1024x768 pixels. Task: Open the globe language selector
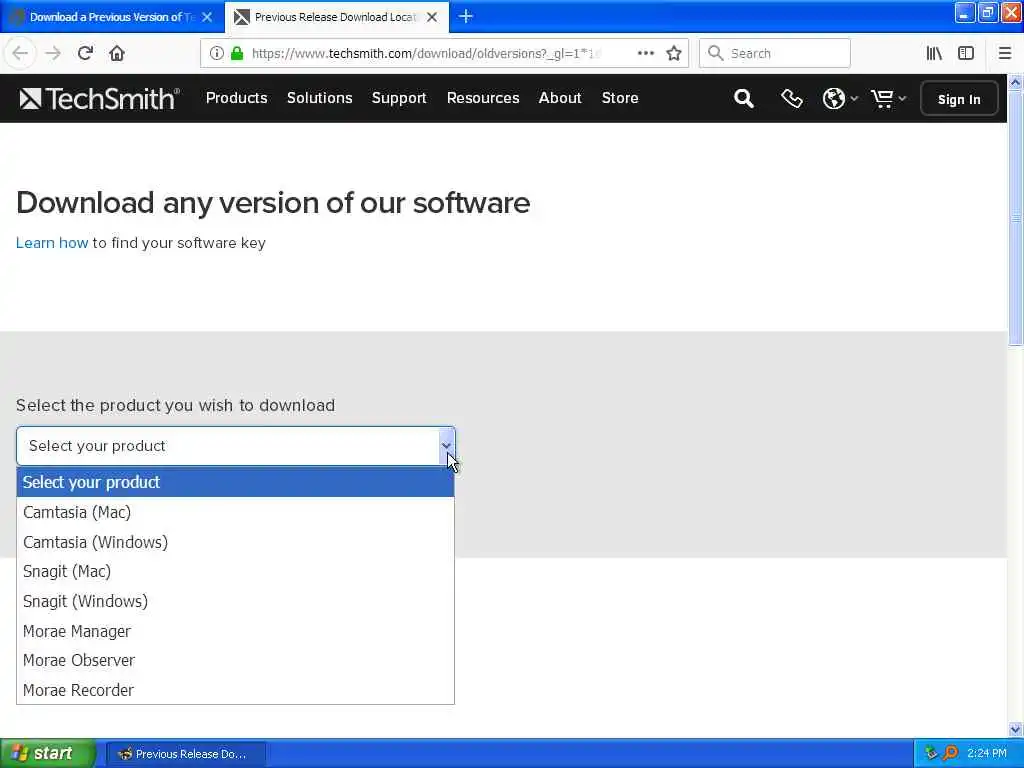[840, 99]
